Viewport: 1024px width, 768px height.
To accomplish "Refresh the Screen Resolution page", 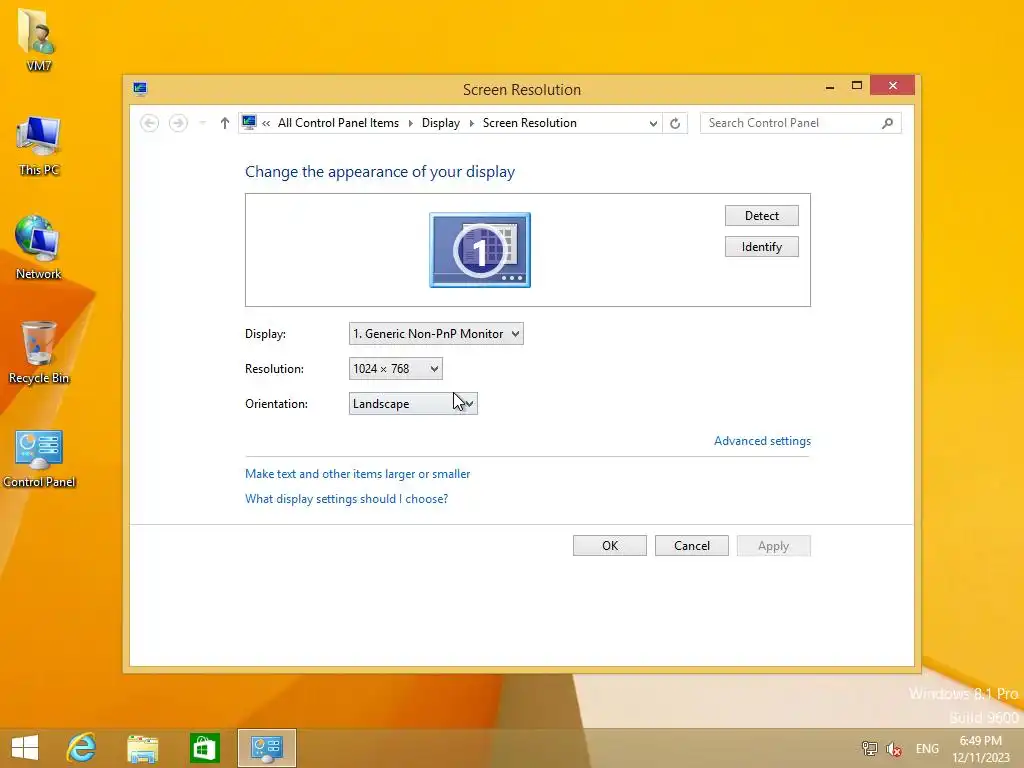I will [675, 123].
